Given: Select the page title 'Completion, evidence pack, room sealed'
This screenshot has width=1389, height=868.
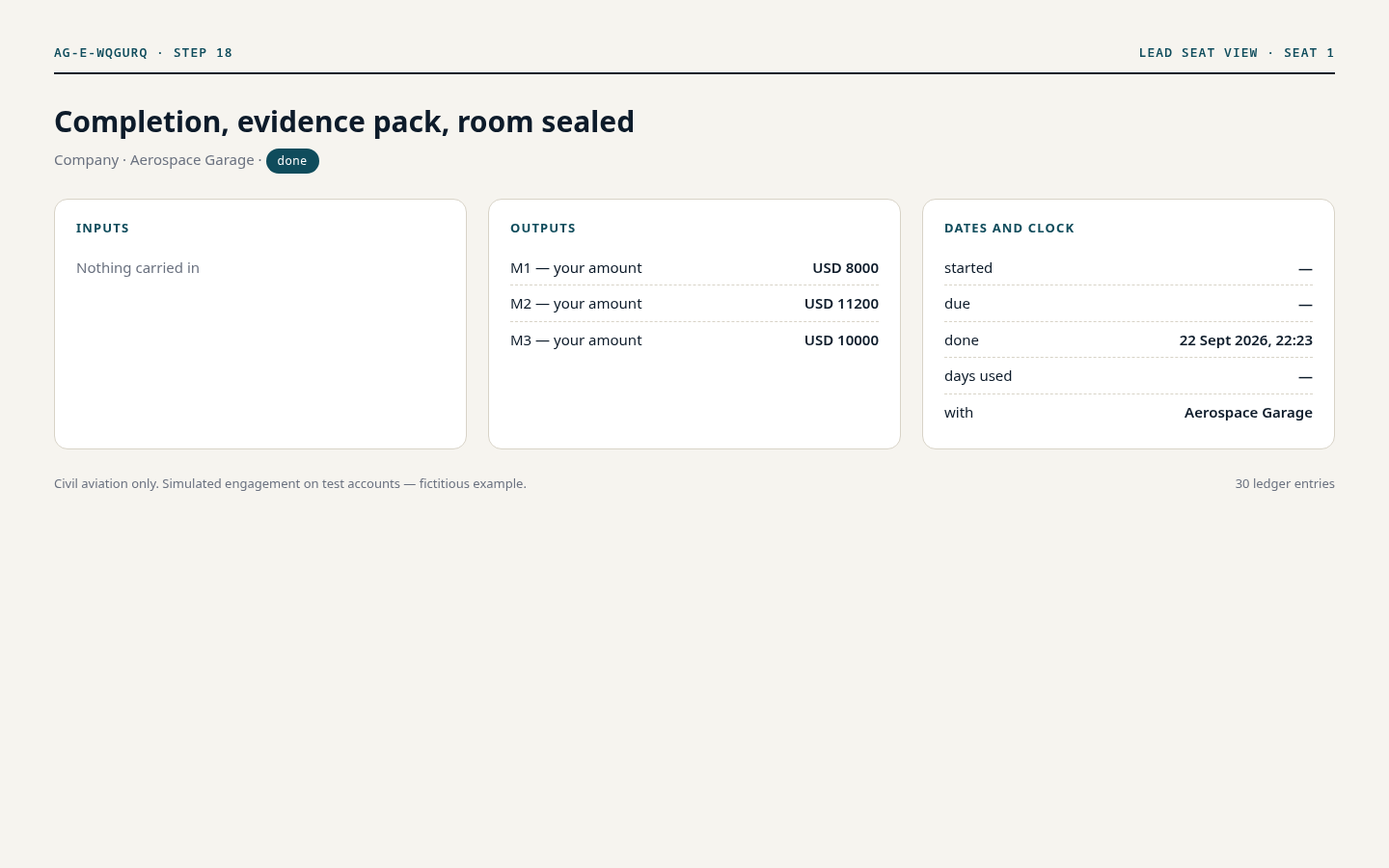Looking at the screenshot, I should (344, 122).
